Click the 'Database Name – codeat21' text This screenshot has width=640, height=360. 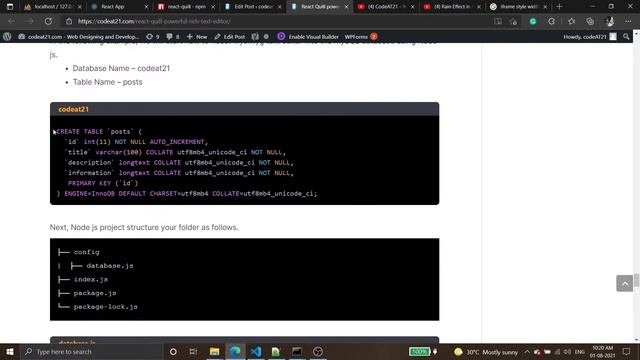coord(121,68)
